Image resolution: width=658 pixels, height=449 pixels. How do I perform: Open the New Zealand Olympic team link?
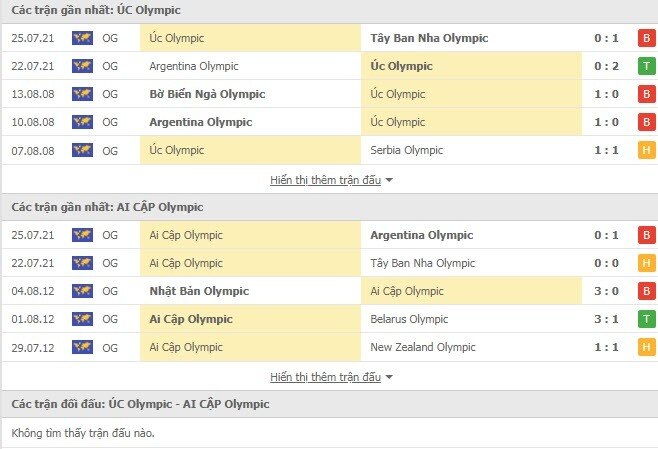coord(421,347)
